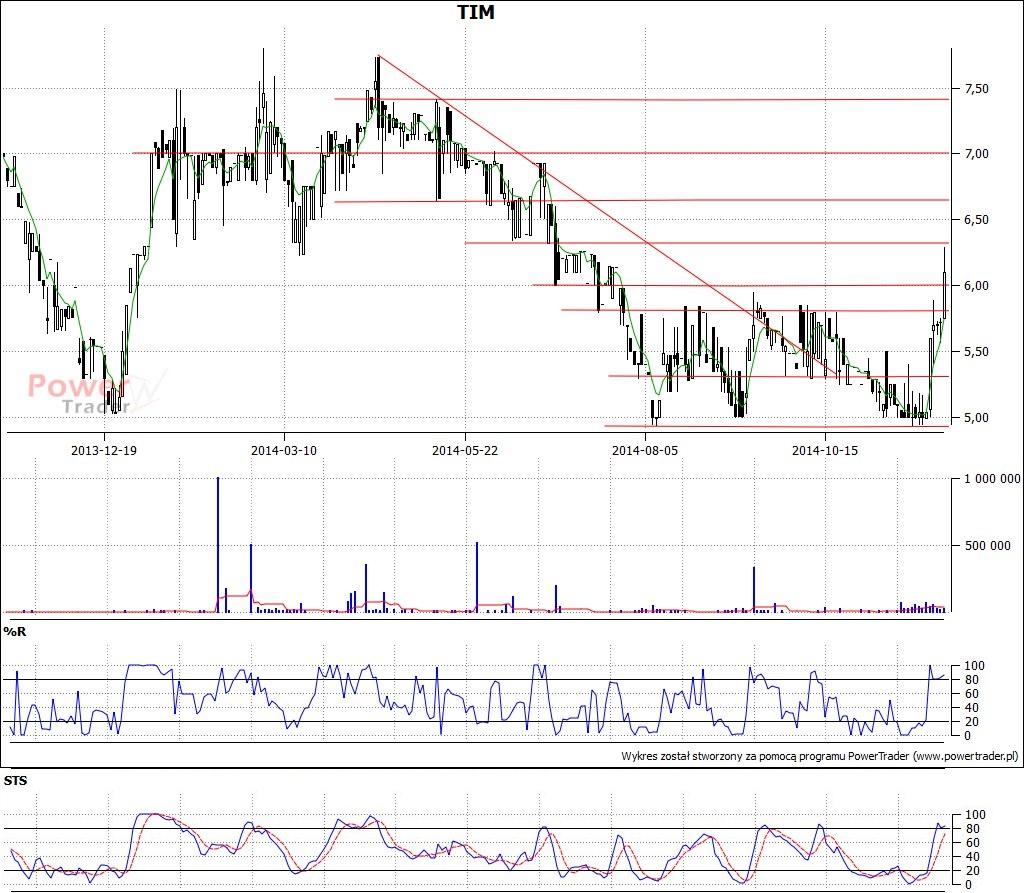The width and height of the screenshot is (1024, 893).
Task: Select the 5,50 price axis label
Action: [x=976, y=351]
